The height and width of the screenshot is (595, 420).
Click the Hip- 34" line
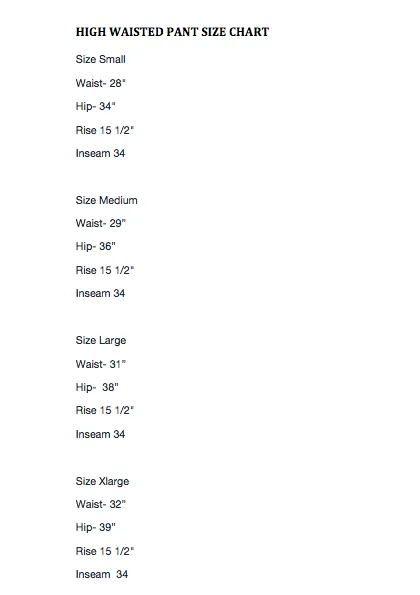coord(96,106)
